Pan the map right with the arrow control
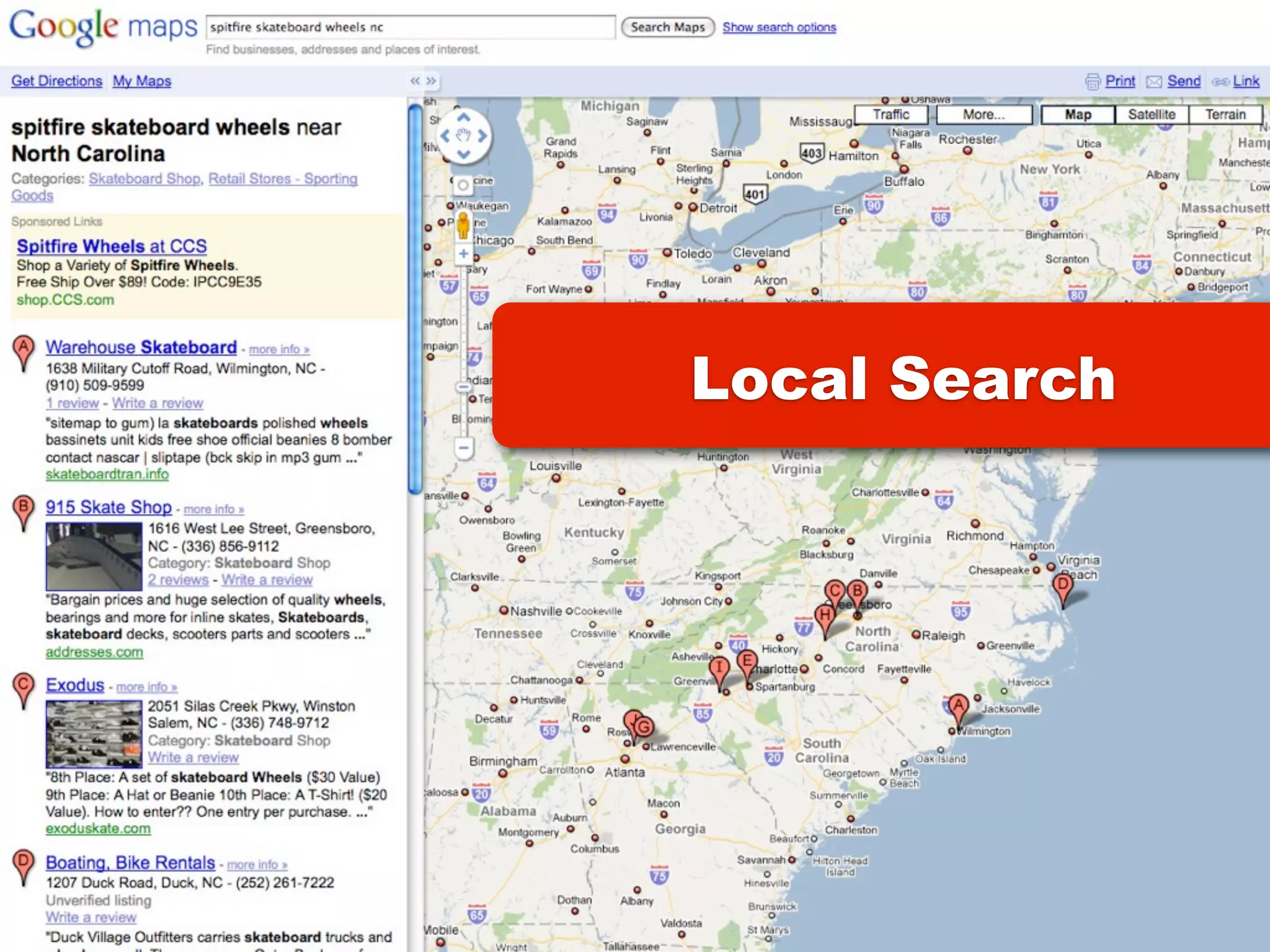Image resolution: width=1270 pixels, height=952 pixels. [x=482, y=136]
